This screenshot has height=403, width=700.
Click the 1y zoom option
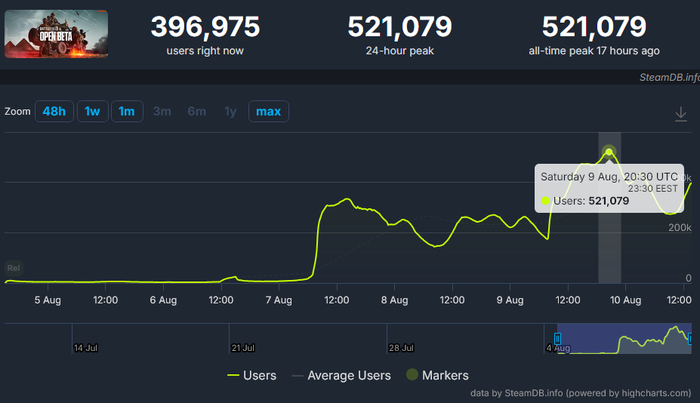(231, 111)
